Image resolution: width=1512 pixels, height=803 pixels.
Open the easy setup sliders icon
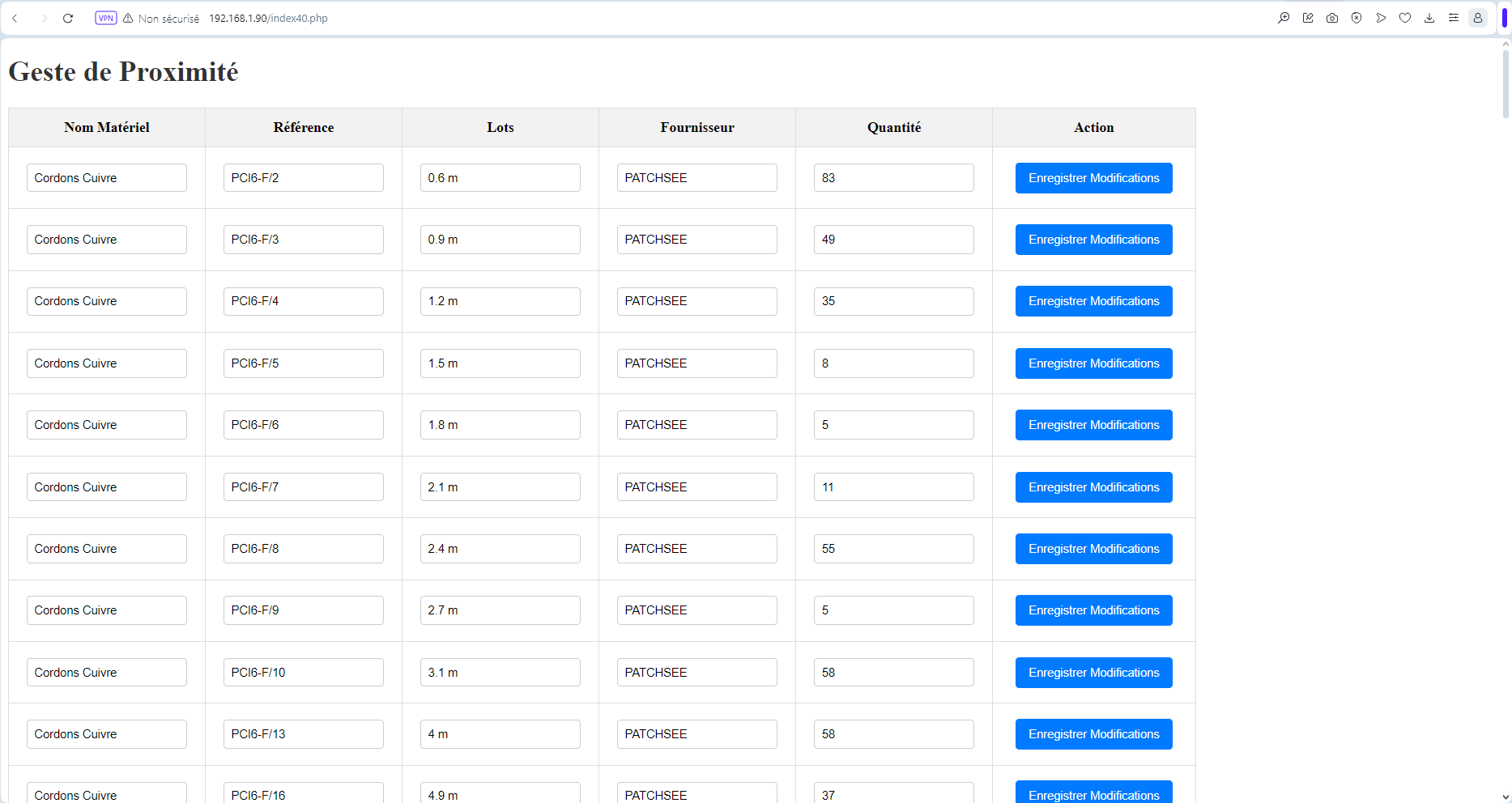1454,18
